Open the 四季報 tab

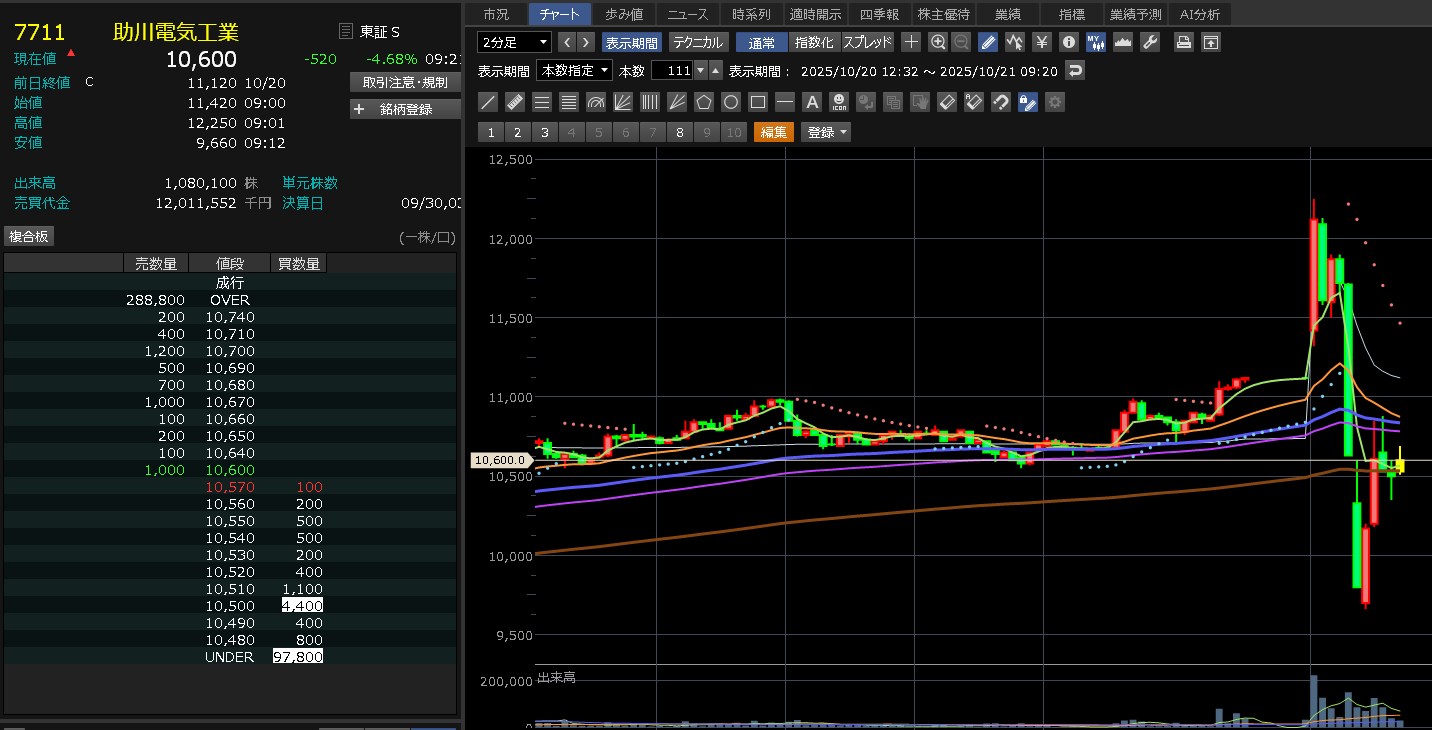click(x=879, y=14)
